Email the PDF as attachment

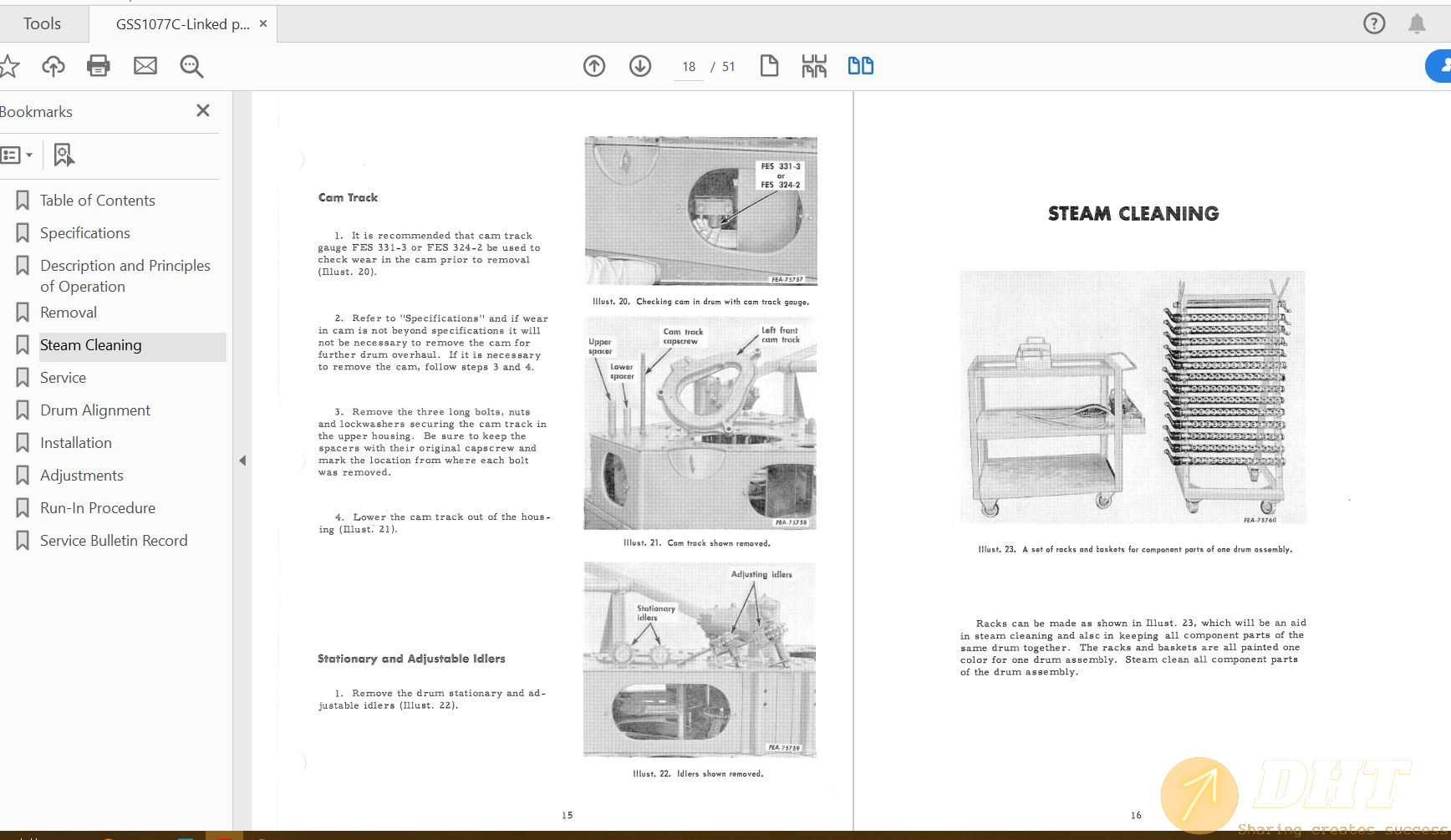pos(145,66)
